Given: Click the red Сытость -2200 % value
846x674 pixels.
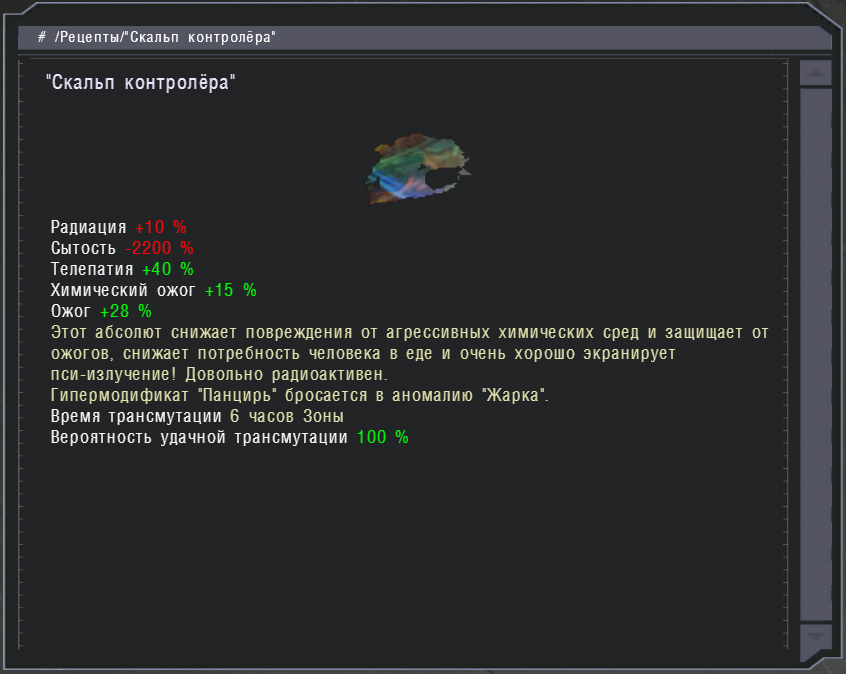Looking at the screenshot, I should [159, 248].
